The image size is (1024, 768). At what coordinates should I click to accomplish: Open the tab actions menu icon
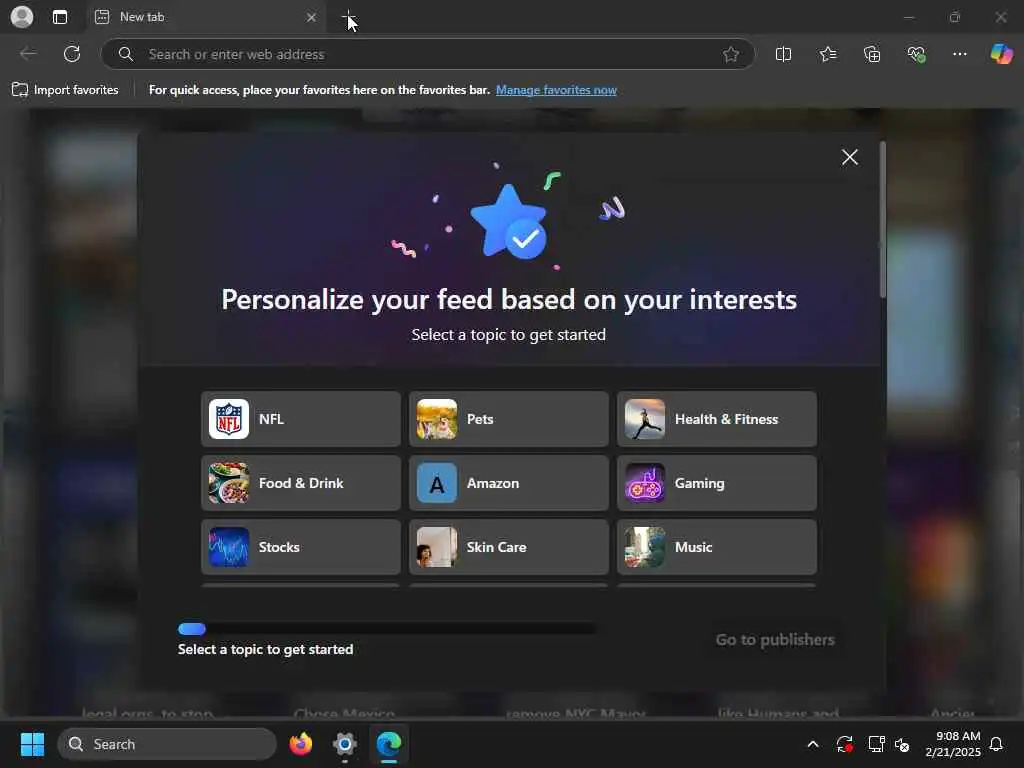tap(59, 17)
